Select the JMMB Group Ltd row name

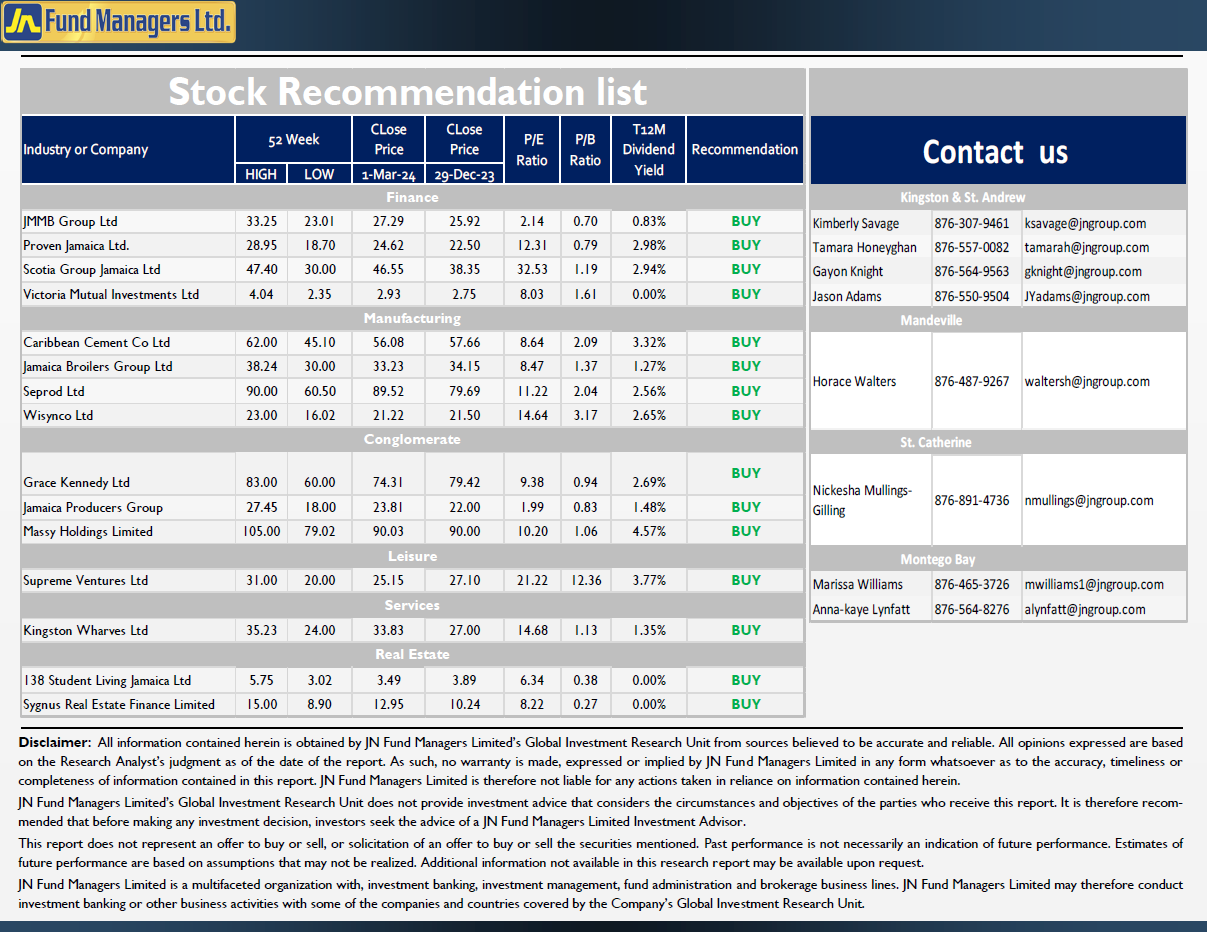point(70,221)
